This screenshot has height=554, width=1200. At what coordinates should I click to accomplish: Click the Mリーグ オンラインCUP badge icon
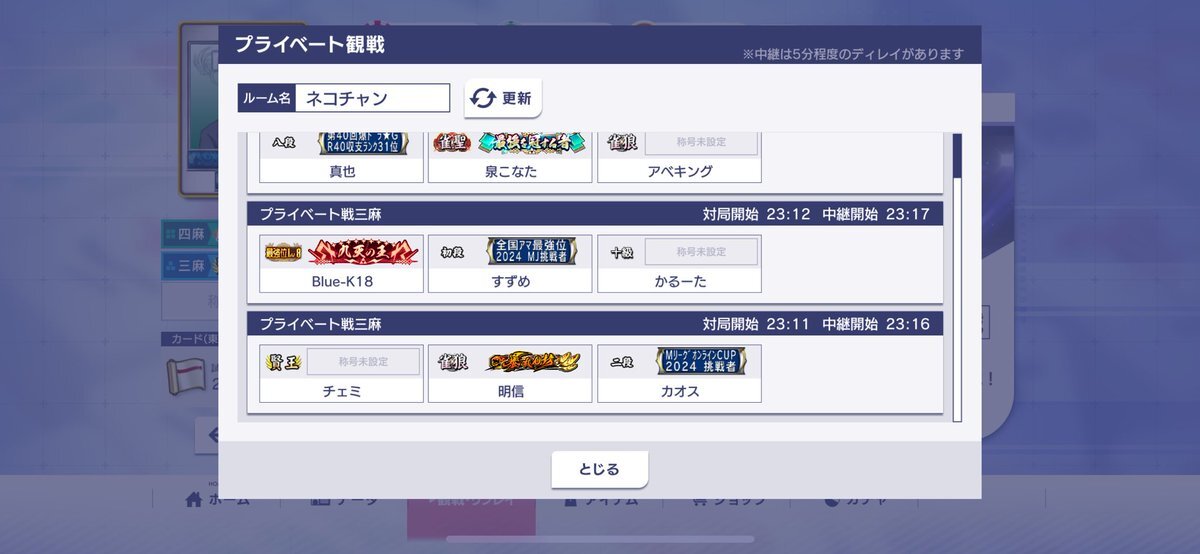pos(701,361)
